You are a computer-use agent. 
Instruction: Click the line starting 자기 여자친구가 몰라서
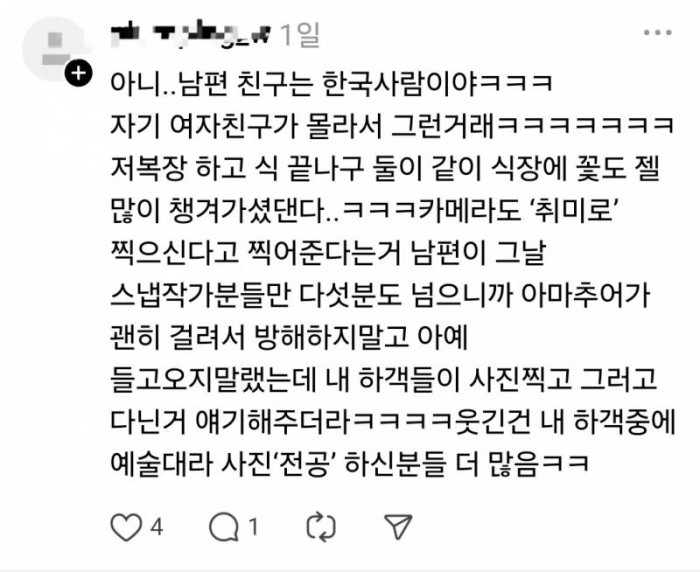coord(392,126)
